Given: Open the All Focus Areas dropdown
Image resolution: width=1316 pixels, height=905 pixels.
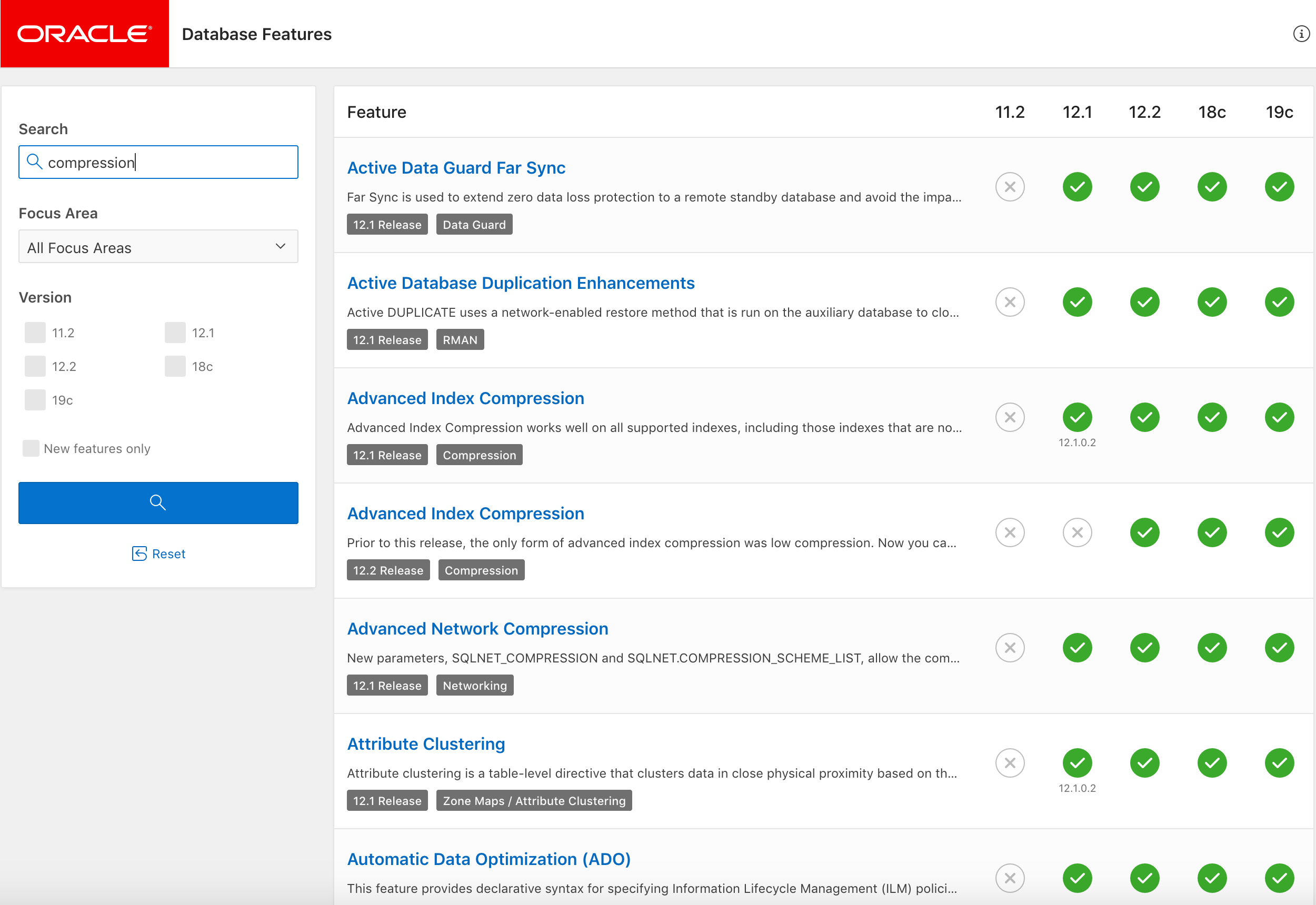Looking at the screenshot, I should [x=158, y=247].
